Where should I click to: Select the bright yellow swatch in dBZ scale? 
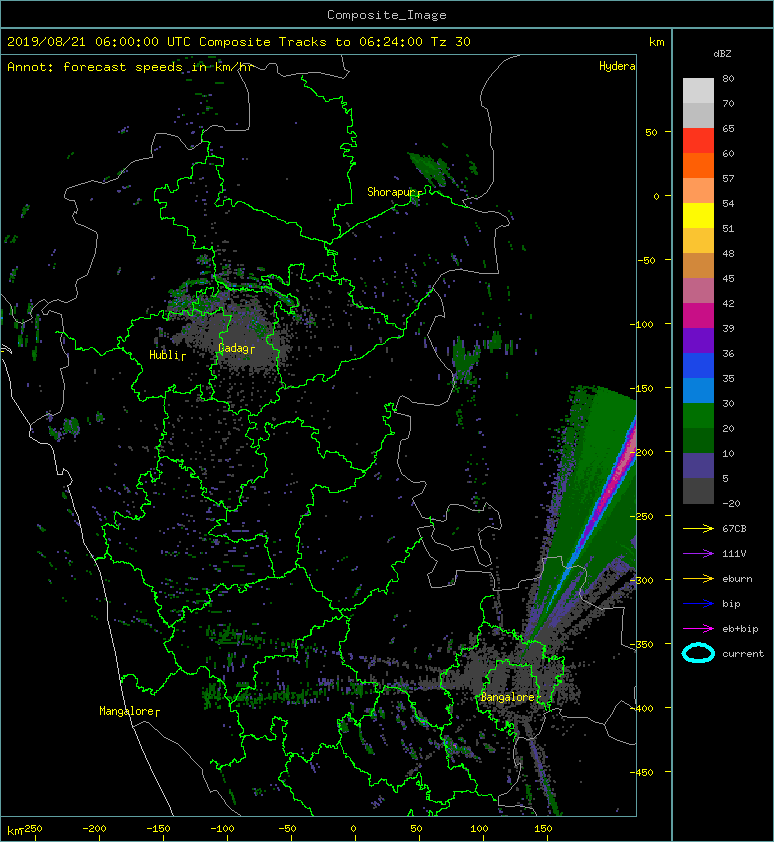pos(698,216)
